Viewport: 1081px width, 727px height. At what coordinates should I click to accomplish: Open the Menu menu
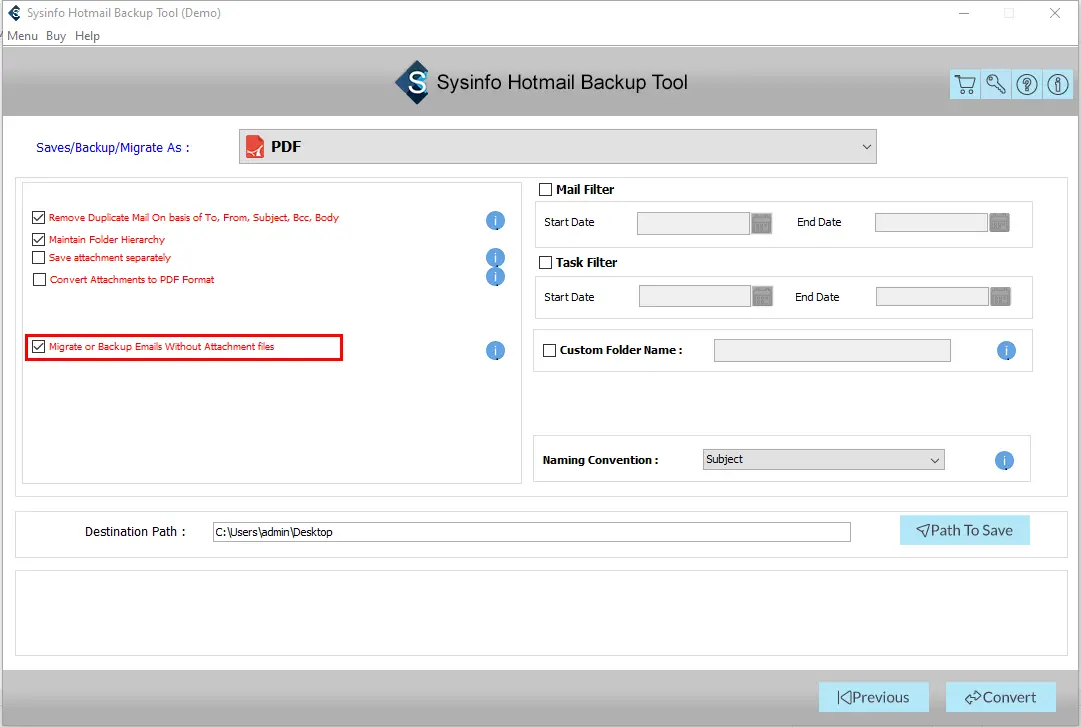22,36
